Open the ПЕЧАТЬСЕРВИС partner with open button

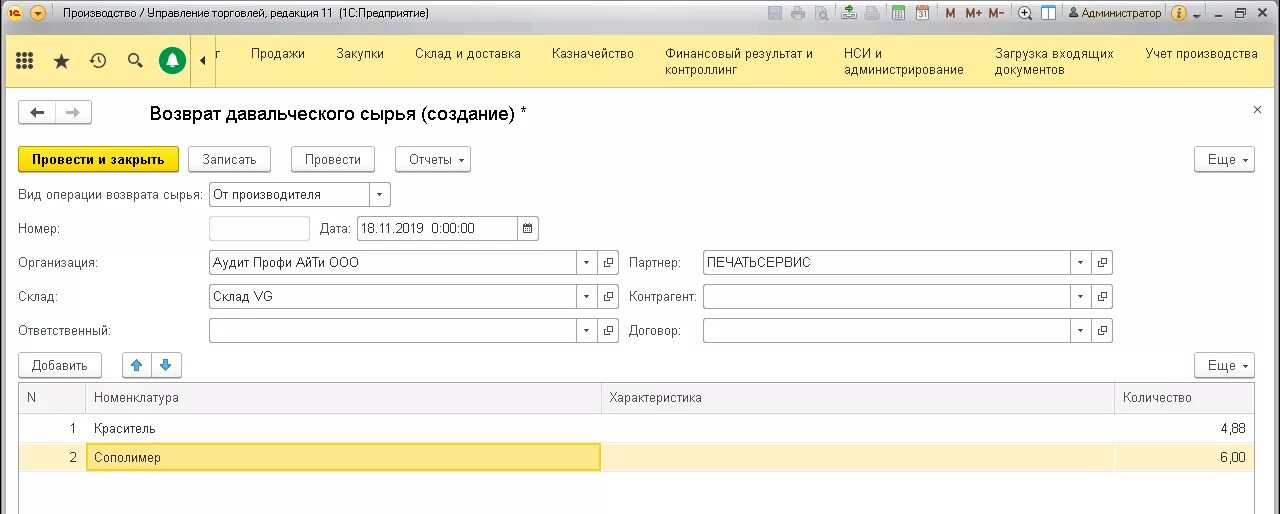click(1102, 262)
